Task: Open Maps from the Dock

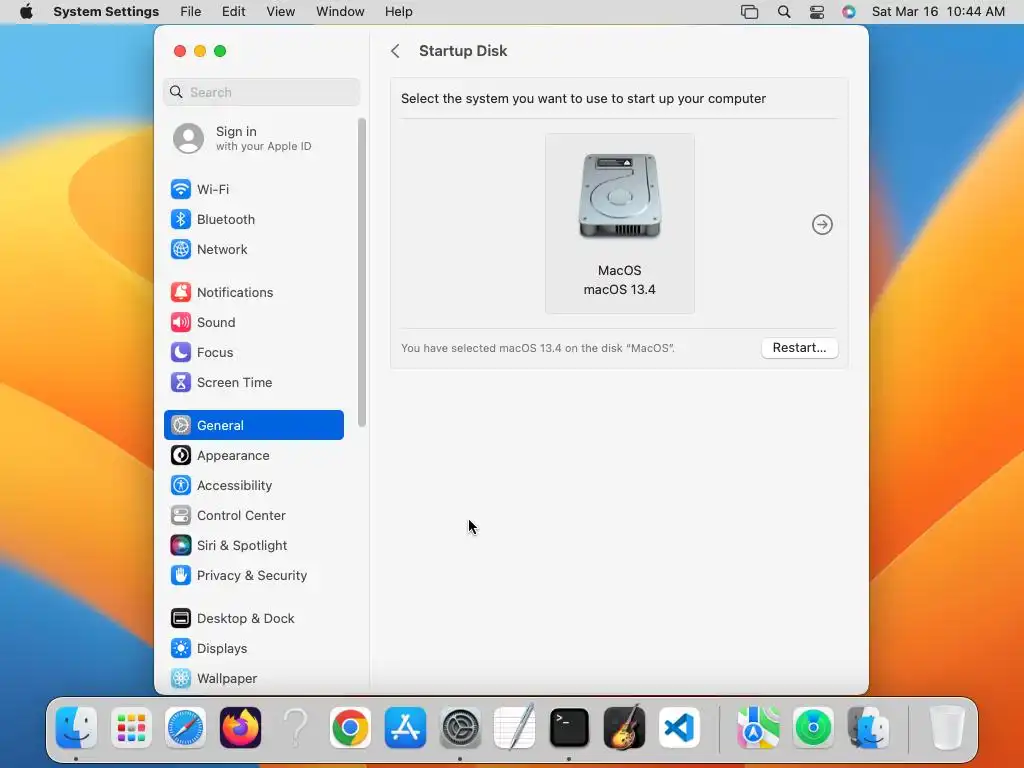Action: (758, 728)
